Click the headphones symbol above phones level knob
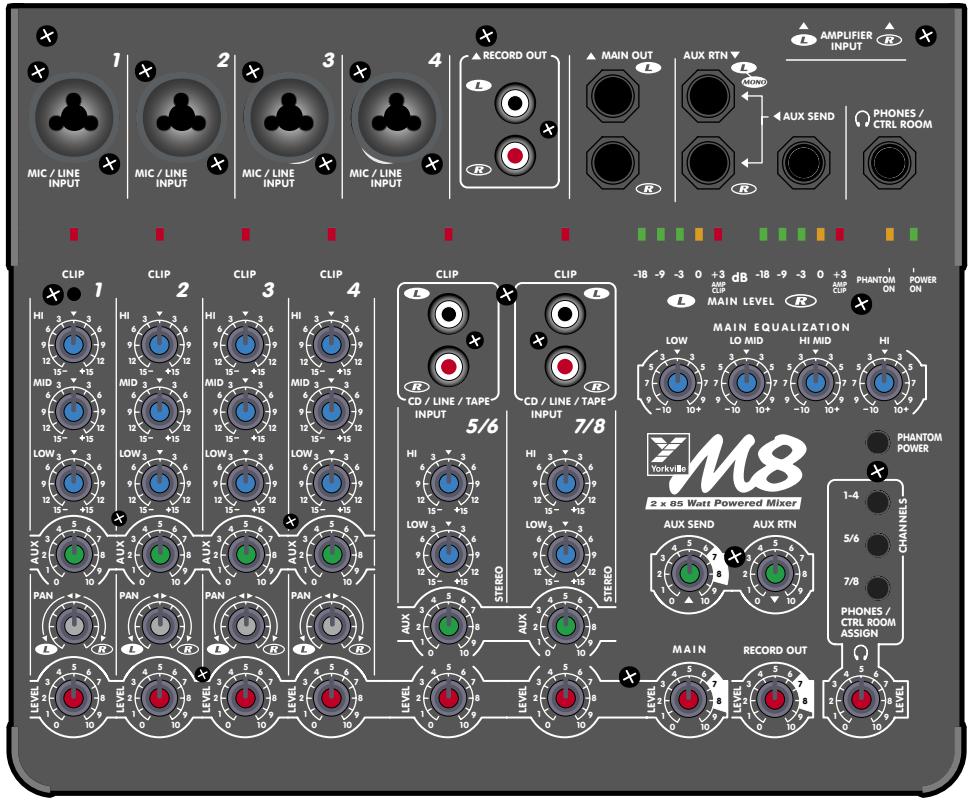 click(861, 653)
